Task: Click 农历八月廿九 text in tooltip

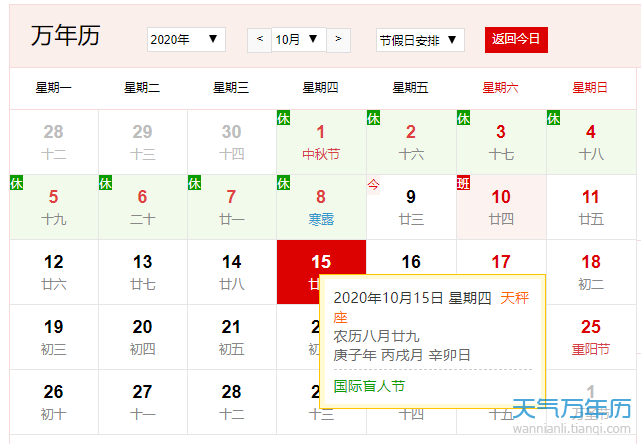Action: coord(377,336)
